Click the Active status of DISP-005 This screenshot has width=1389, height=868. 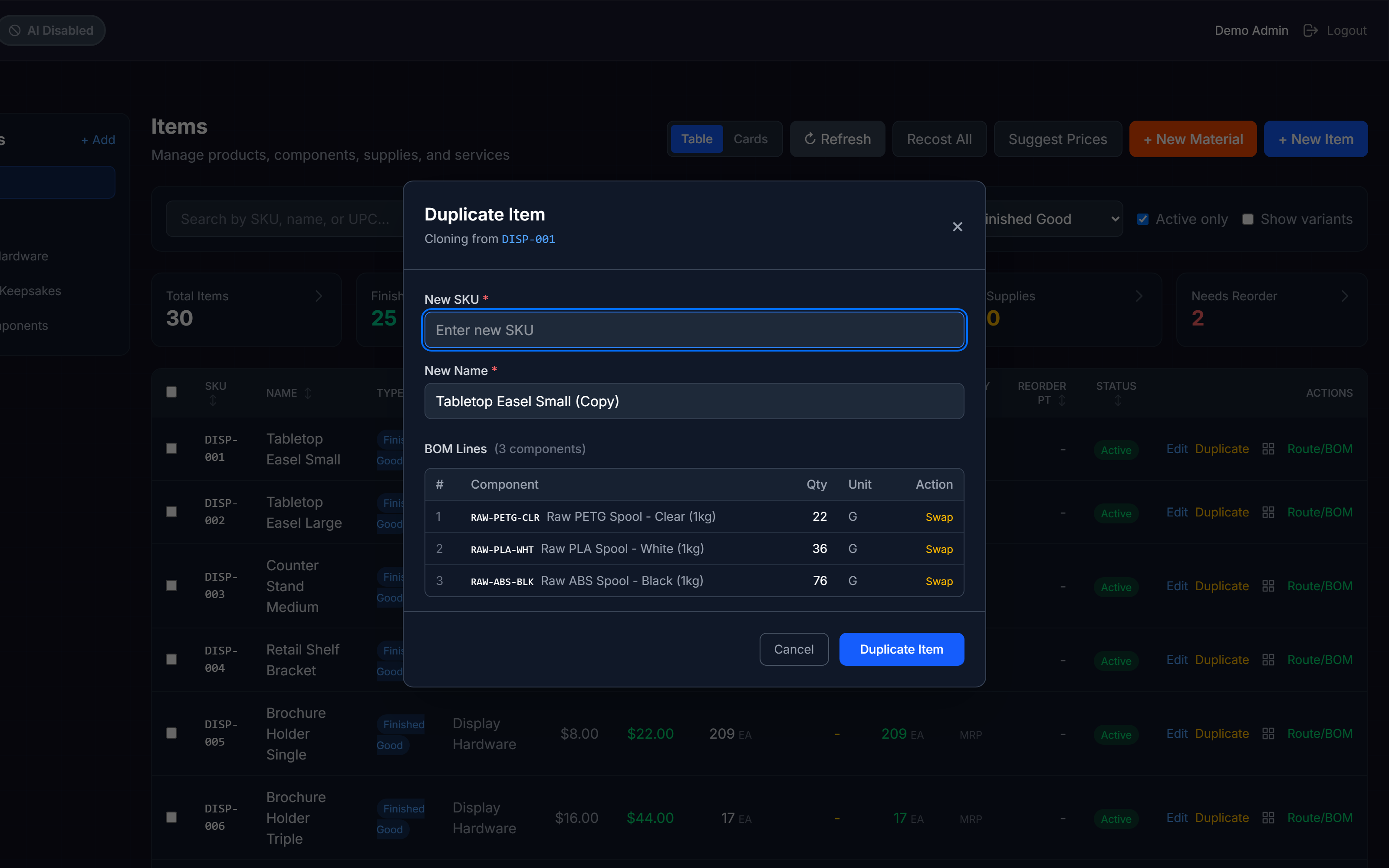pyautogui.click(x=1116, y=735)
